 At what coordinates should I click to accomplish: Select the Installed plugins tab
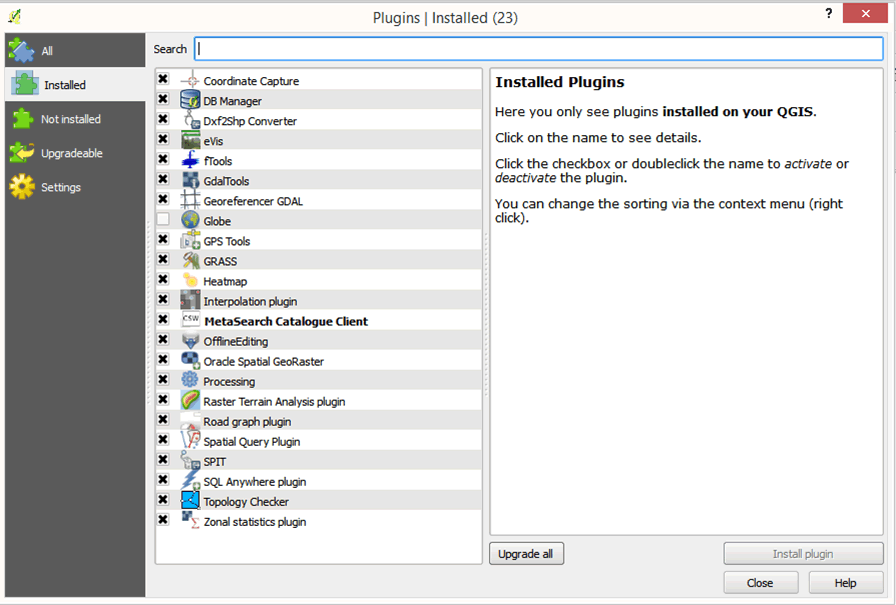pos(75,85)
